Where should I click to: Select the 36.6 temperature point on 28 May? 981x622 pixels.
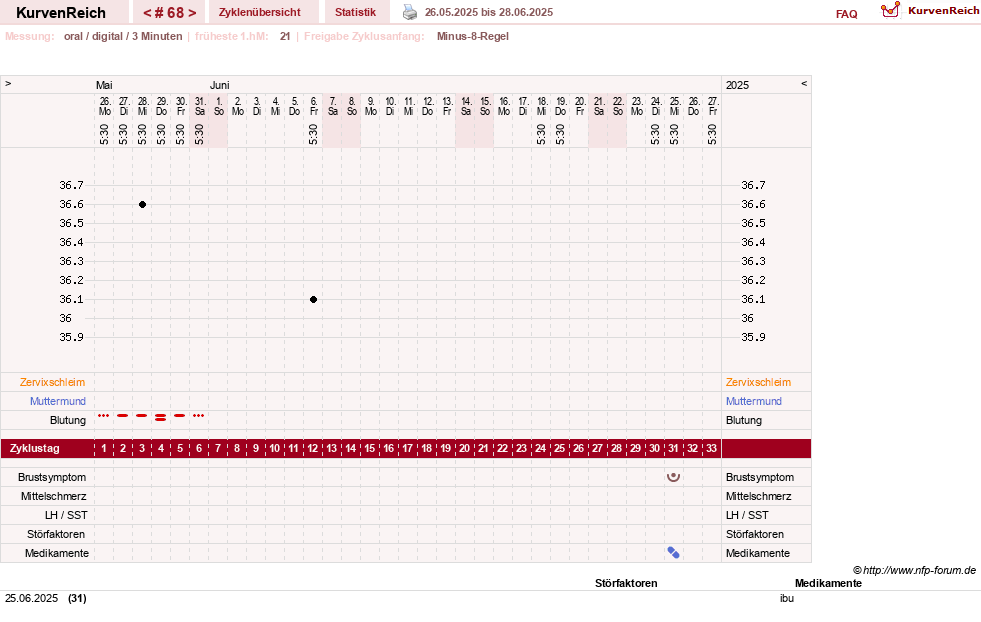(143, 205)
